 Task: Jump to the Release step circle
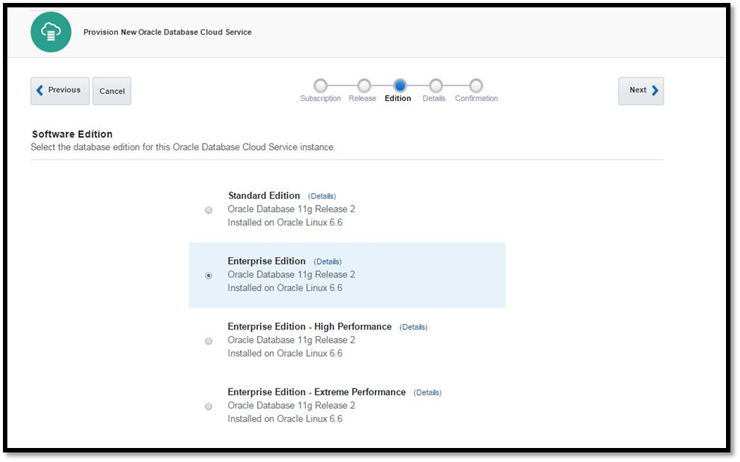point(363,86)
